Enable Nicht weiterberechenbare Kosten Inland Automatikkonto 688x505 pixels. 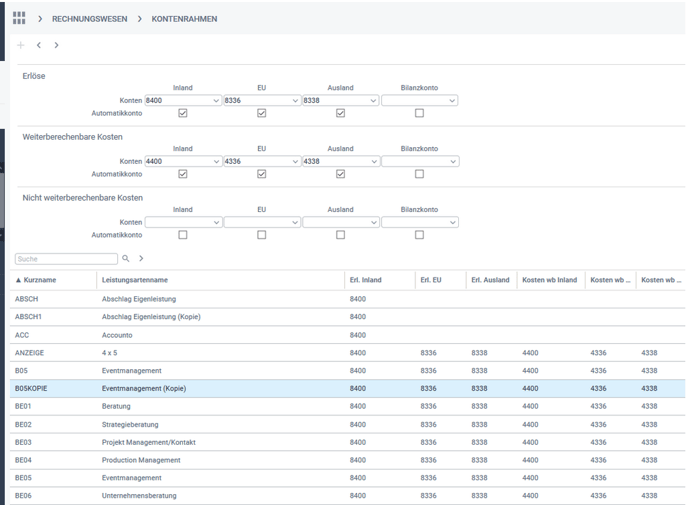[x=182, y=235]
